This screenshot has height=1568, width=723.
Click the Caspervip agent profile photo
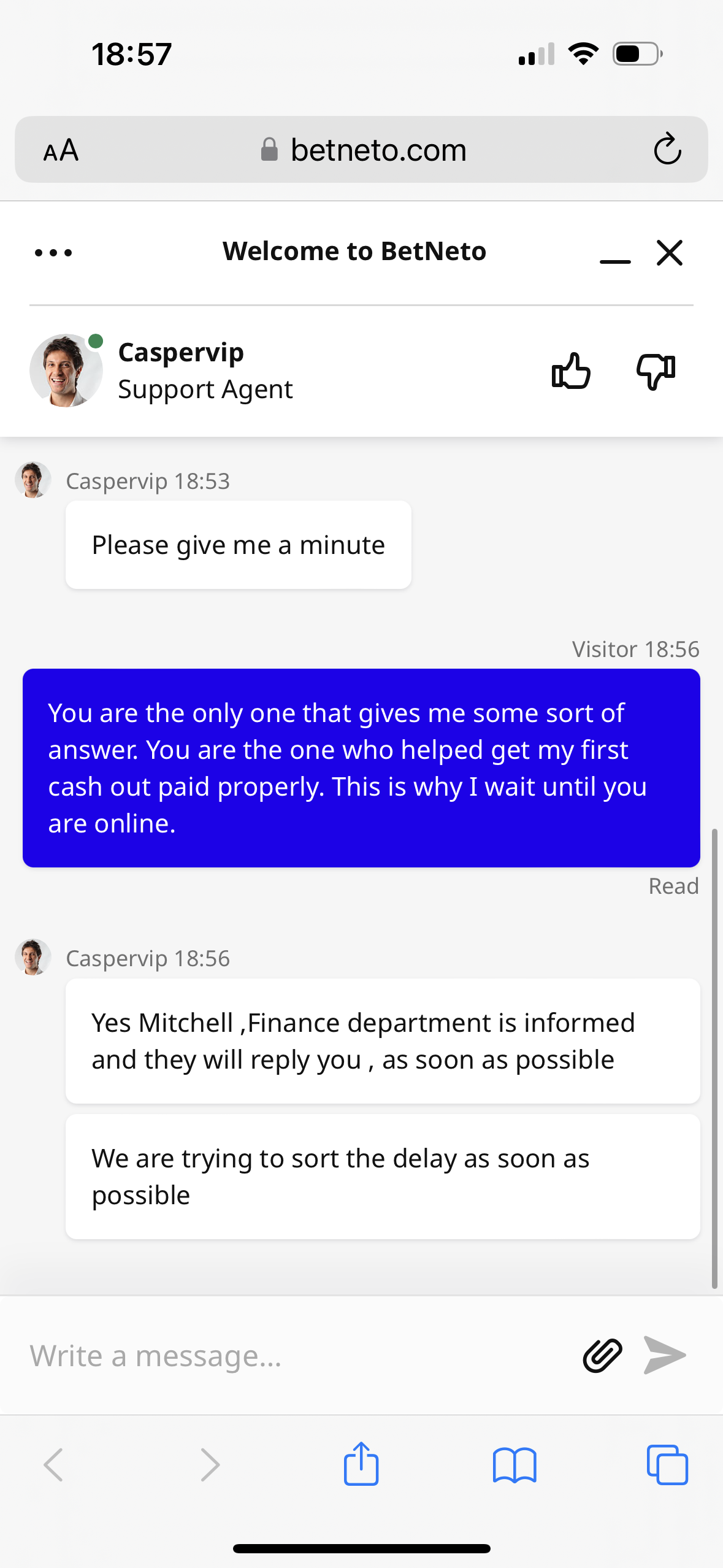(x=66, y=371)
